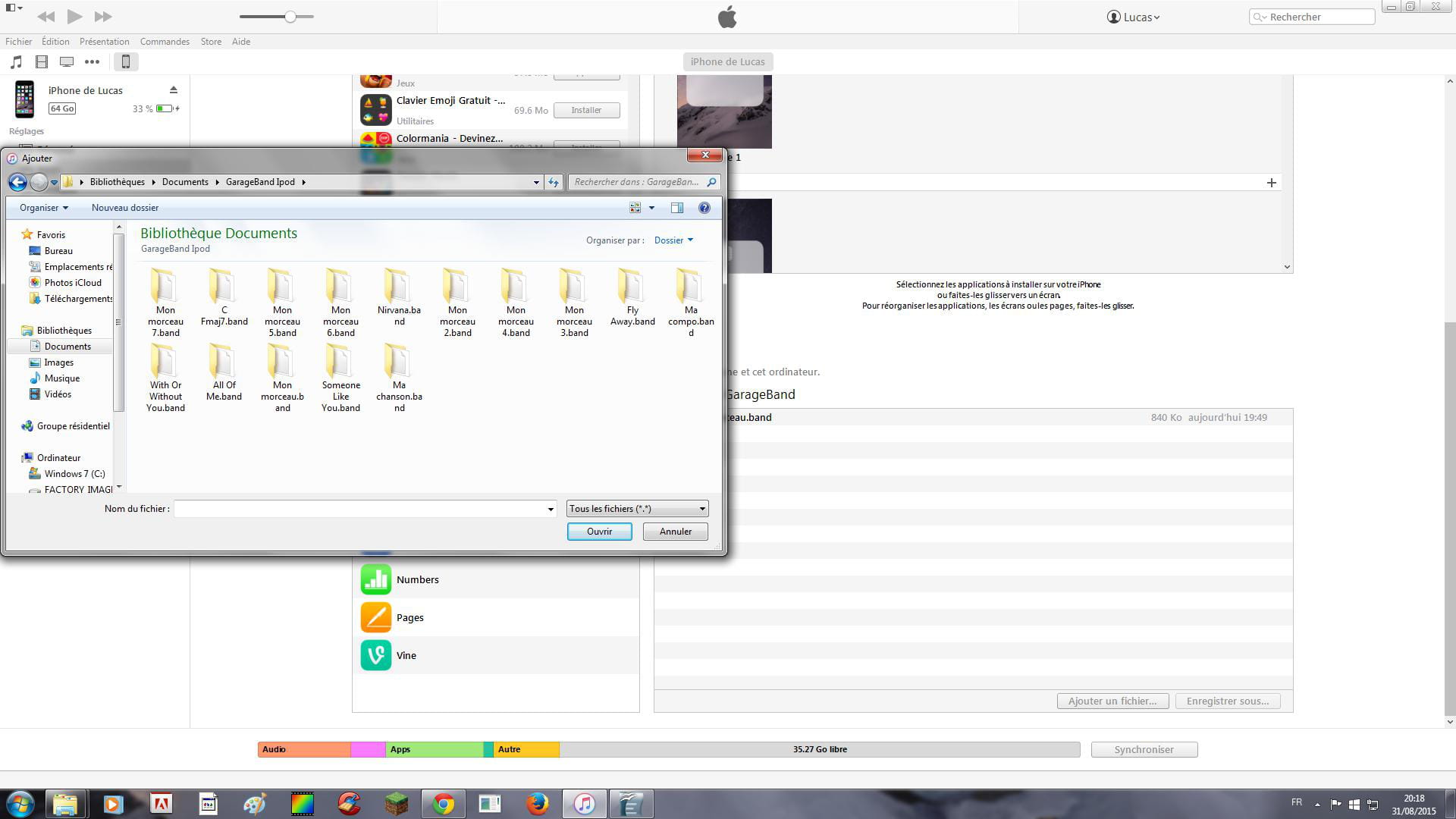Open the Organiser menu dropdown

[x=44, y=208]
